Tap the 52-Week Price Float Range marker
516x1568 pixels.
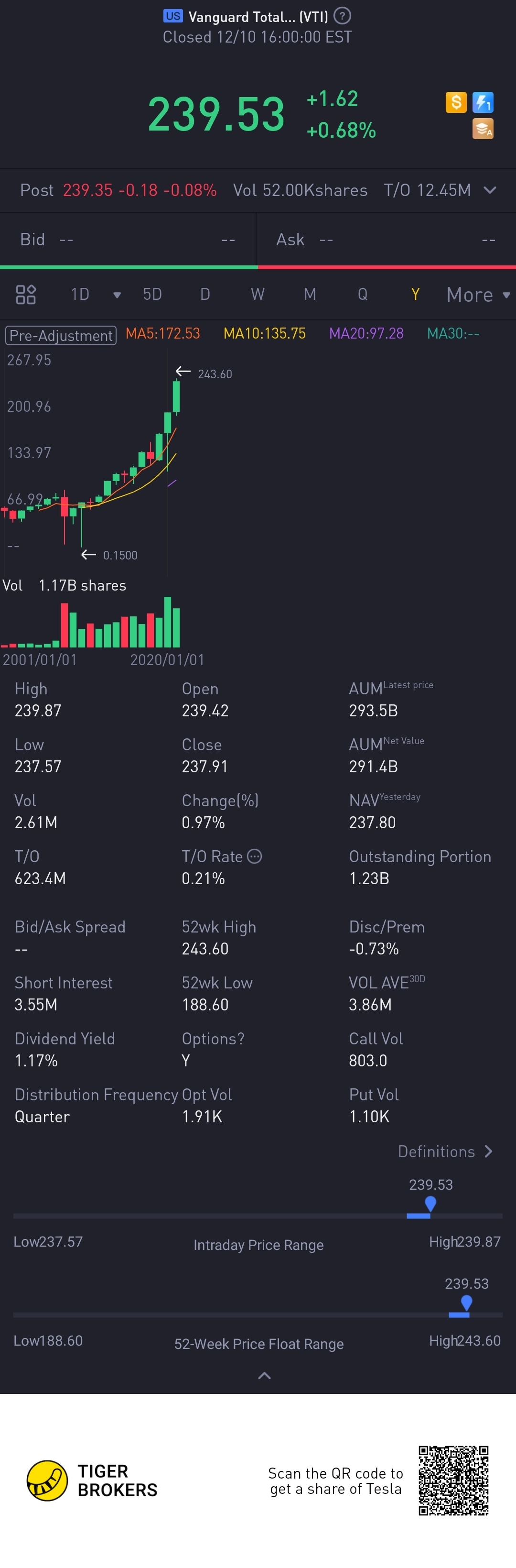pyautogui.click(x=466, y=1303)
